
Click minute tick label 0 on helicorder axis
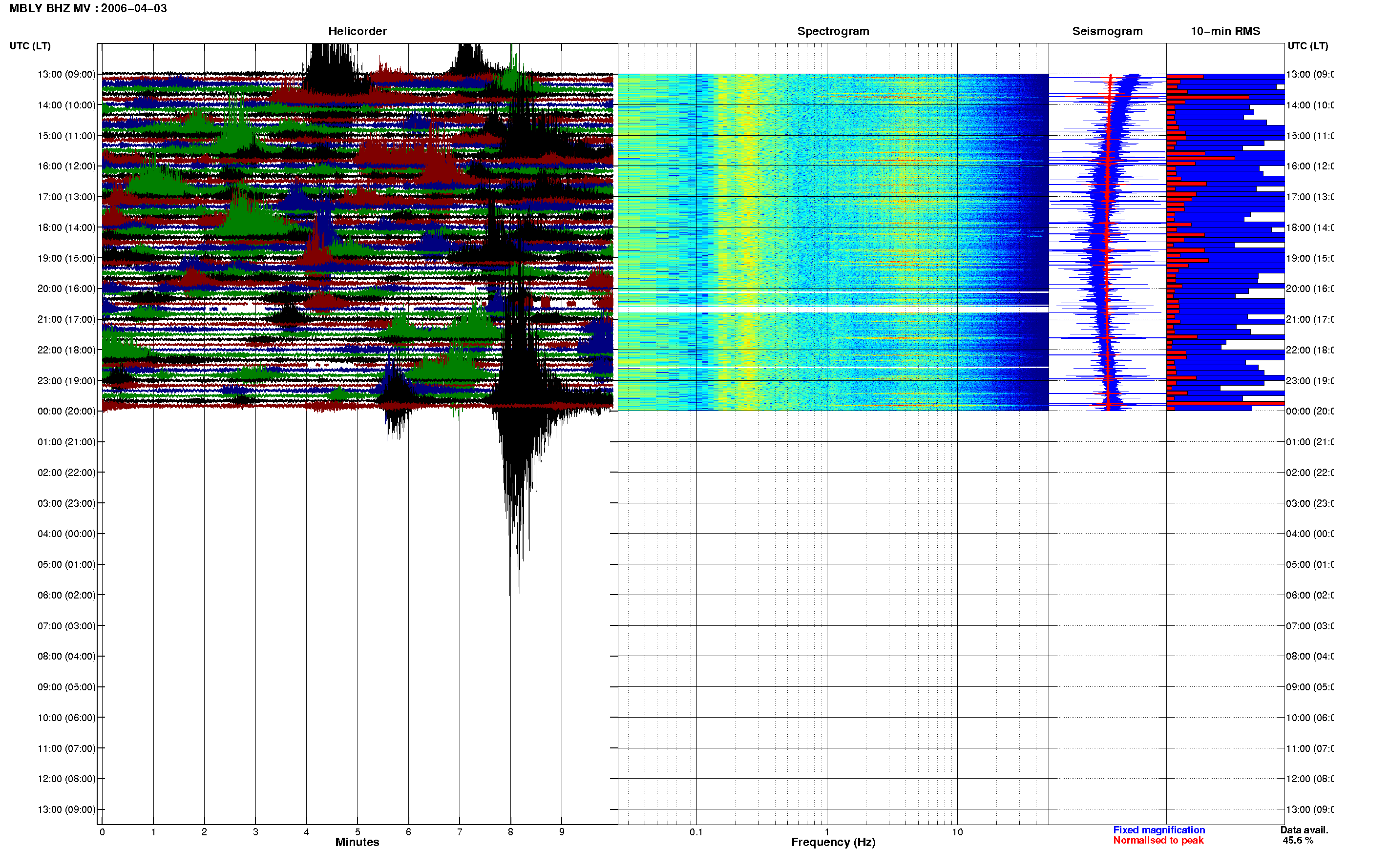pyautogui.click(x=102, y=832)
